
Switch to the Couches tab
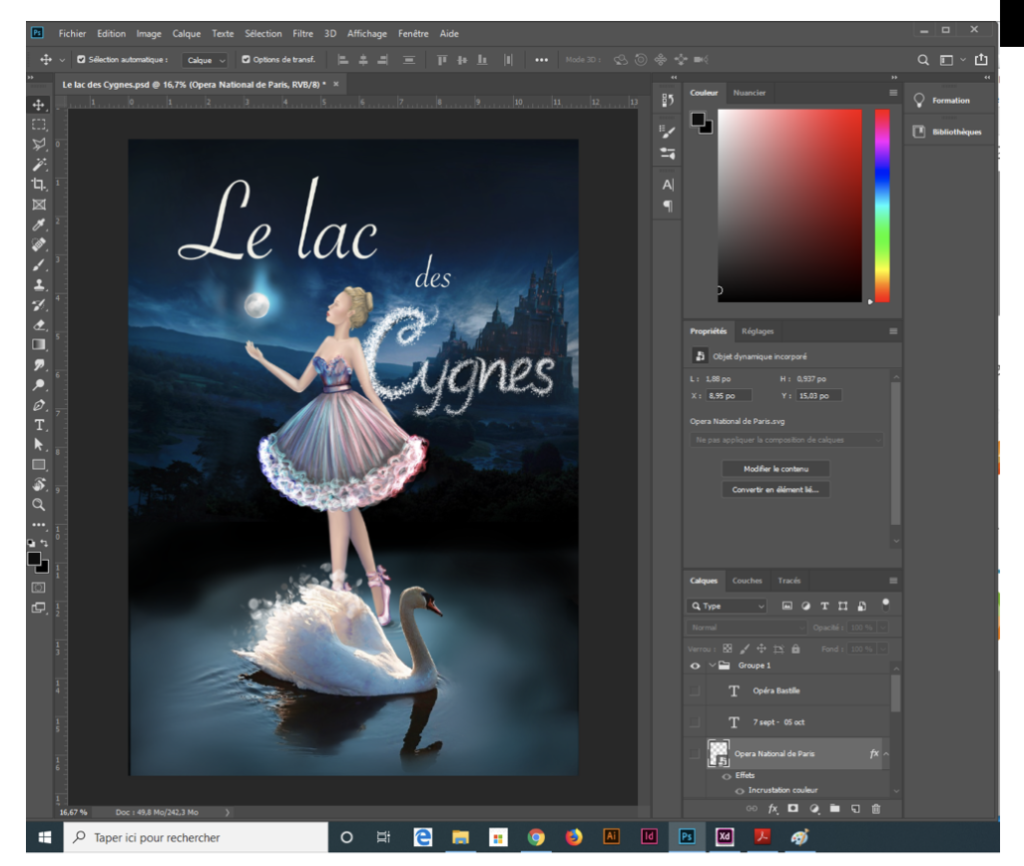tap(747, 581)
